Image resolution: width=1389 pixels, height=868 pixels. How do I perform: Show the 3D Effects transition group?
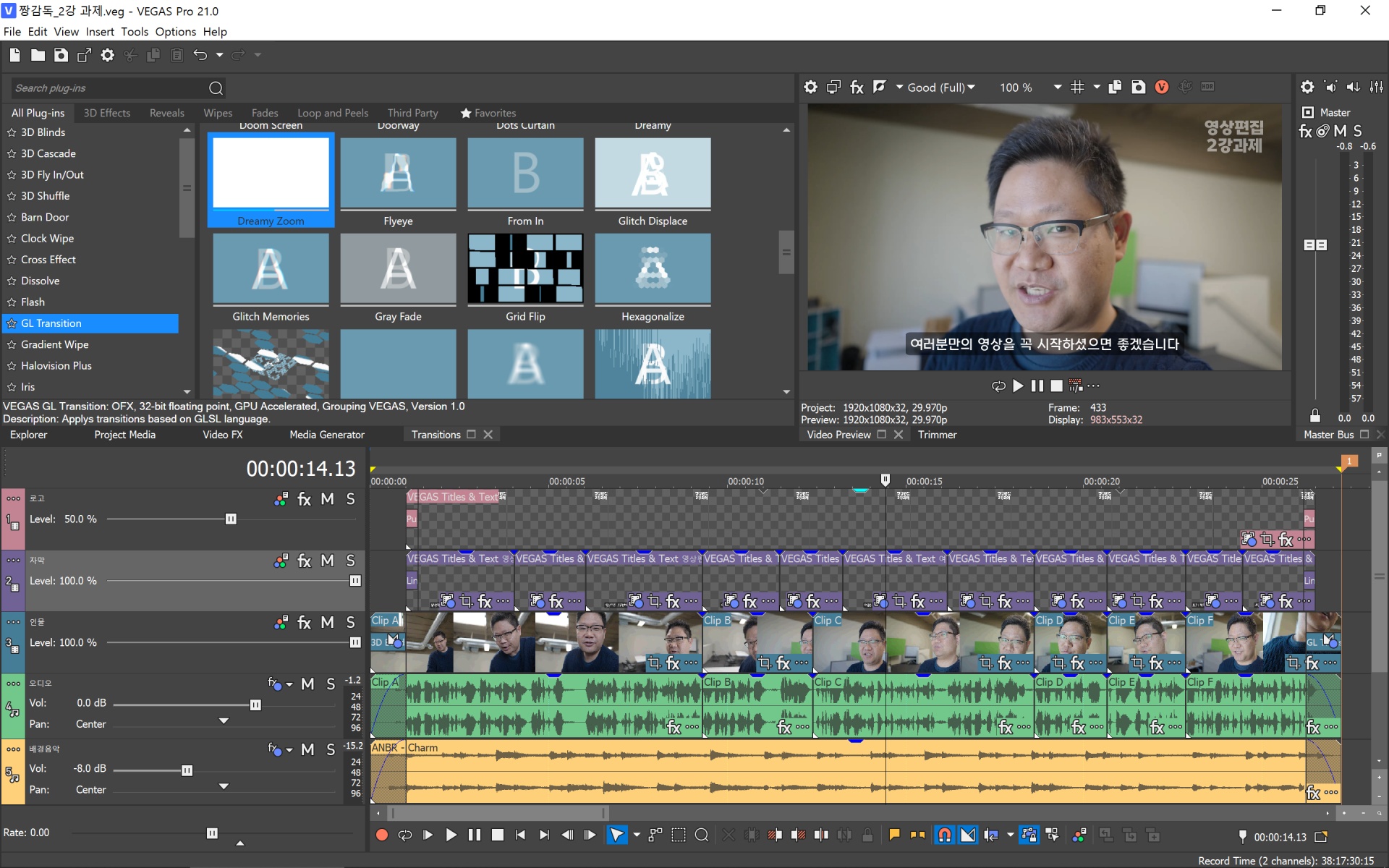pos(107,113)
